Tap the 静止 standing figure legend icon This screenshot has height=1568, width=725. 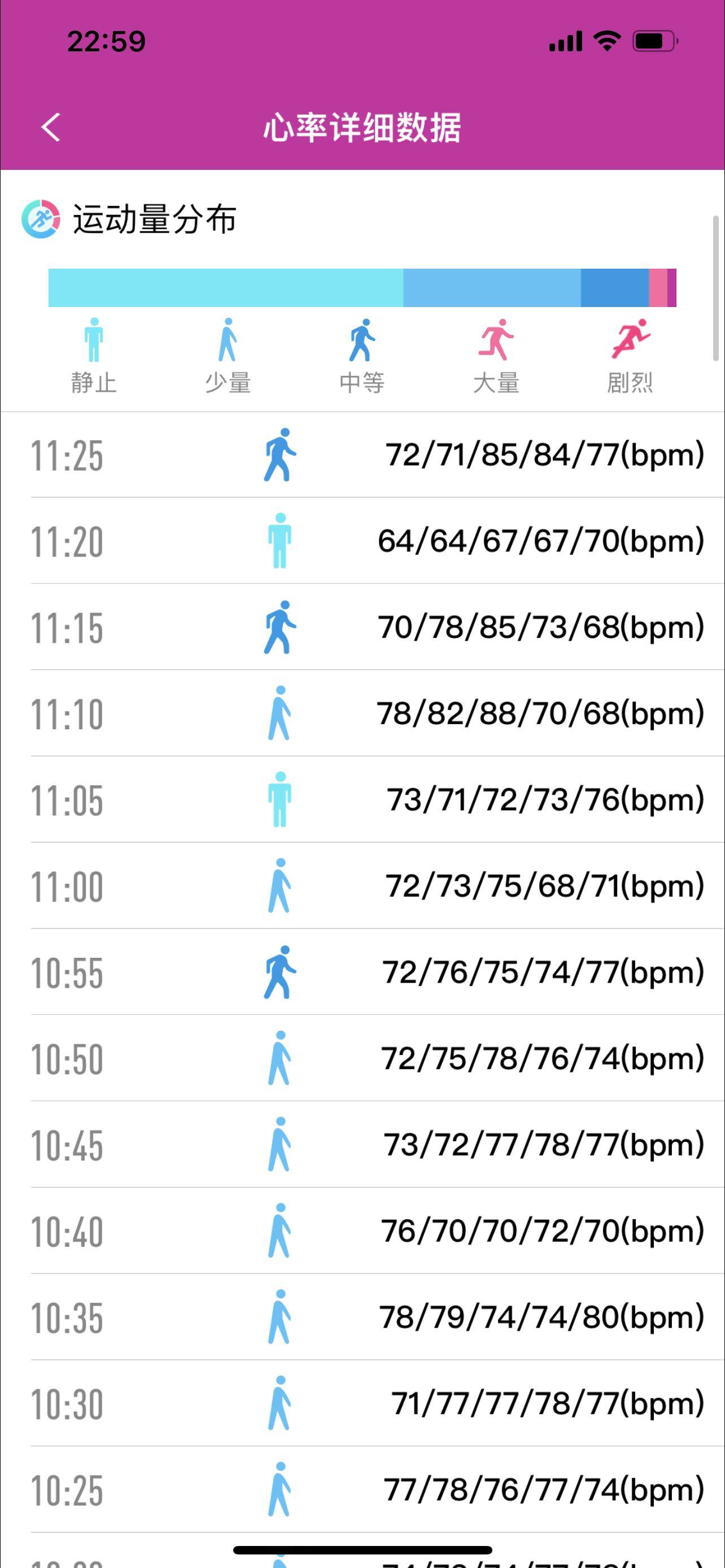(94, 340)
